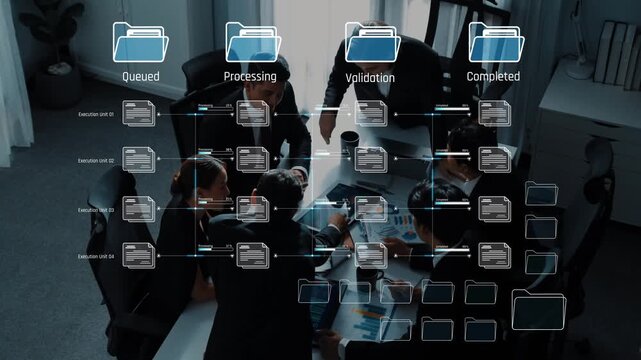This screenshot has width=641, height=360.
Task: Open the Completed folder icon
Action: pos(496,42)
